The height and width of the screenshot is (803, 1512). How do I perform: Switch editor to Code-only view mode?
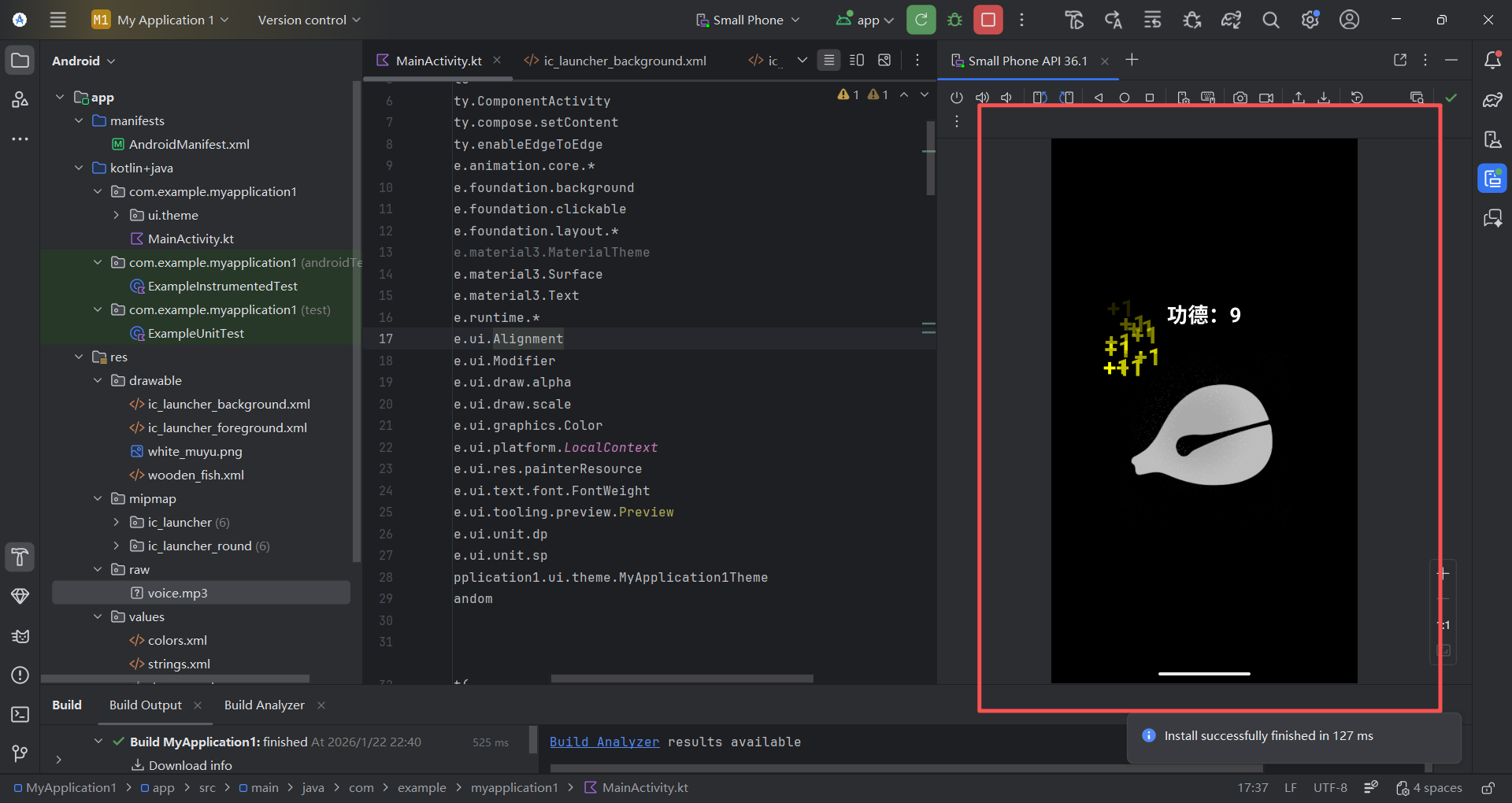tap(828, 61)
